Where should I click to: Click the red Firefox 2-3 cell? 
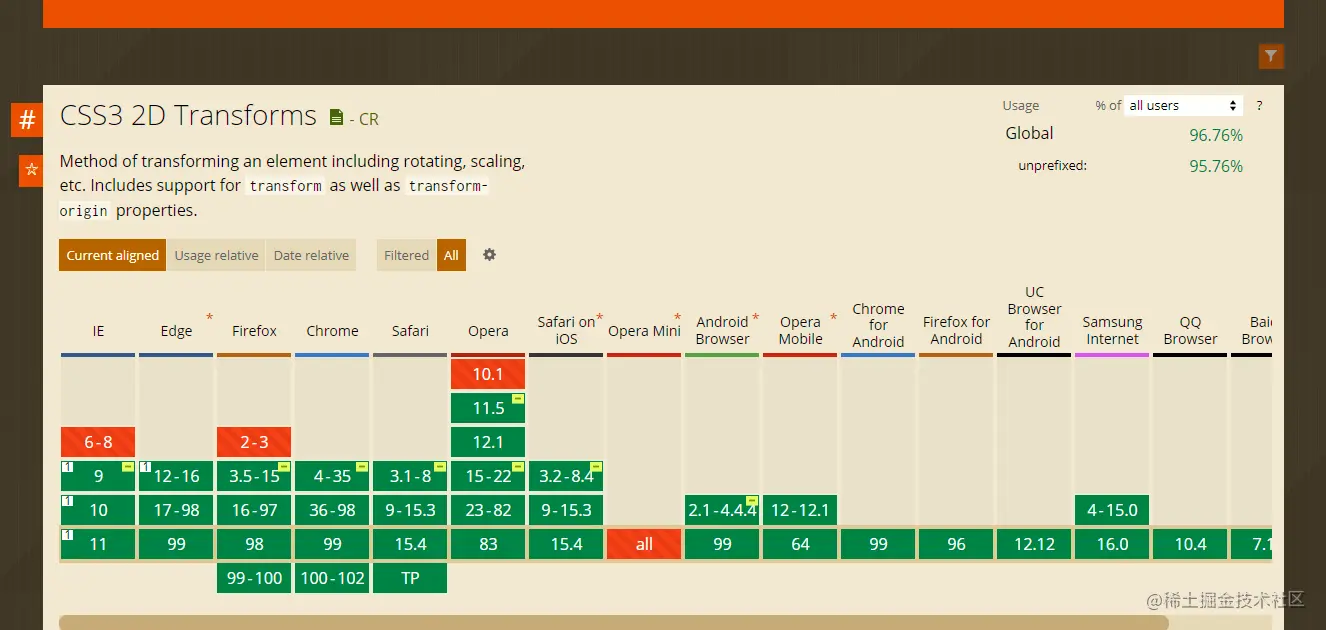click(x=254, y=442)
